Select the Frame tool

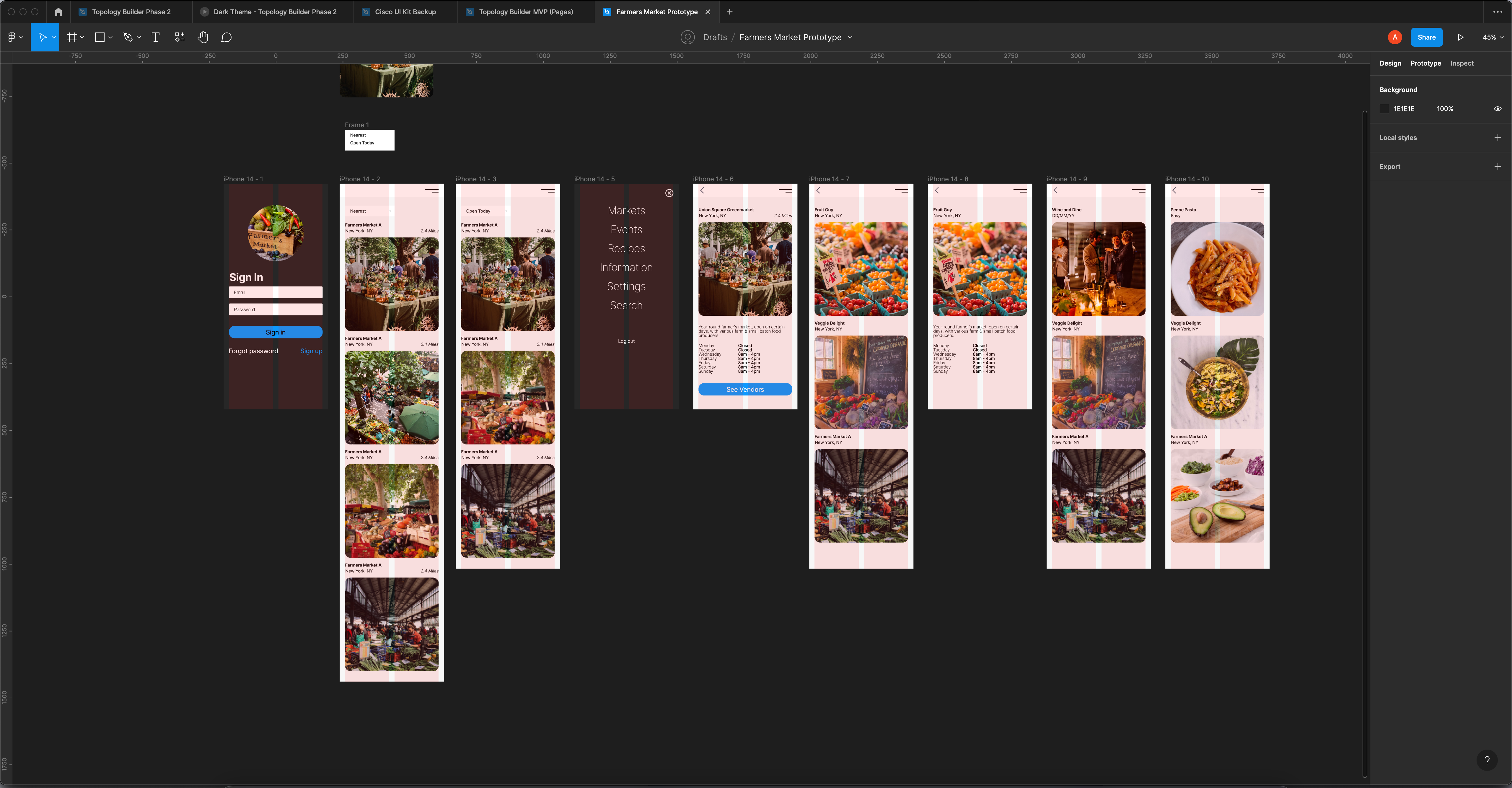pyautogui.click(x=71, y=37)
